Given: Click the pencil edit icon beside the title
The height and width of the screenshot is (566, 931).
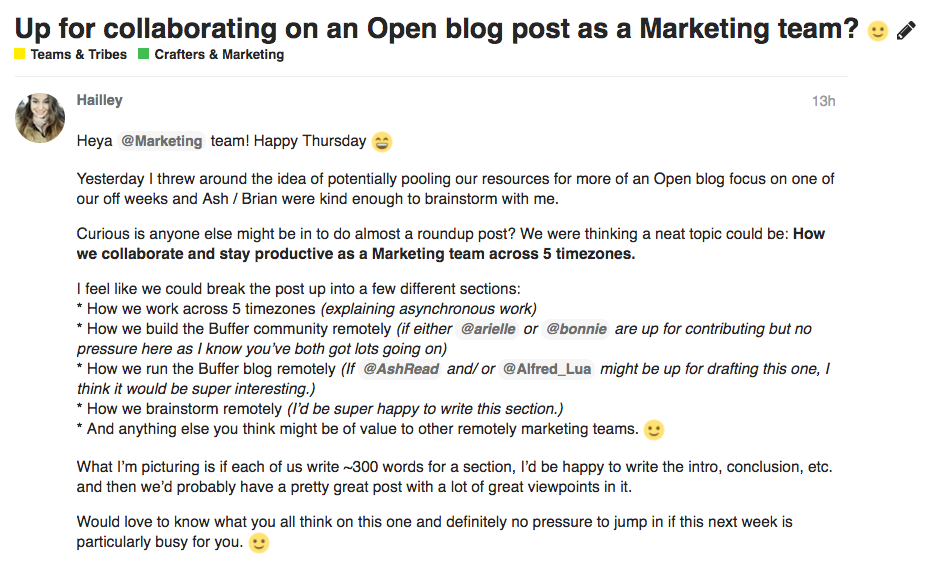Looking at the screenshot, I should pos(905,30).
